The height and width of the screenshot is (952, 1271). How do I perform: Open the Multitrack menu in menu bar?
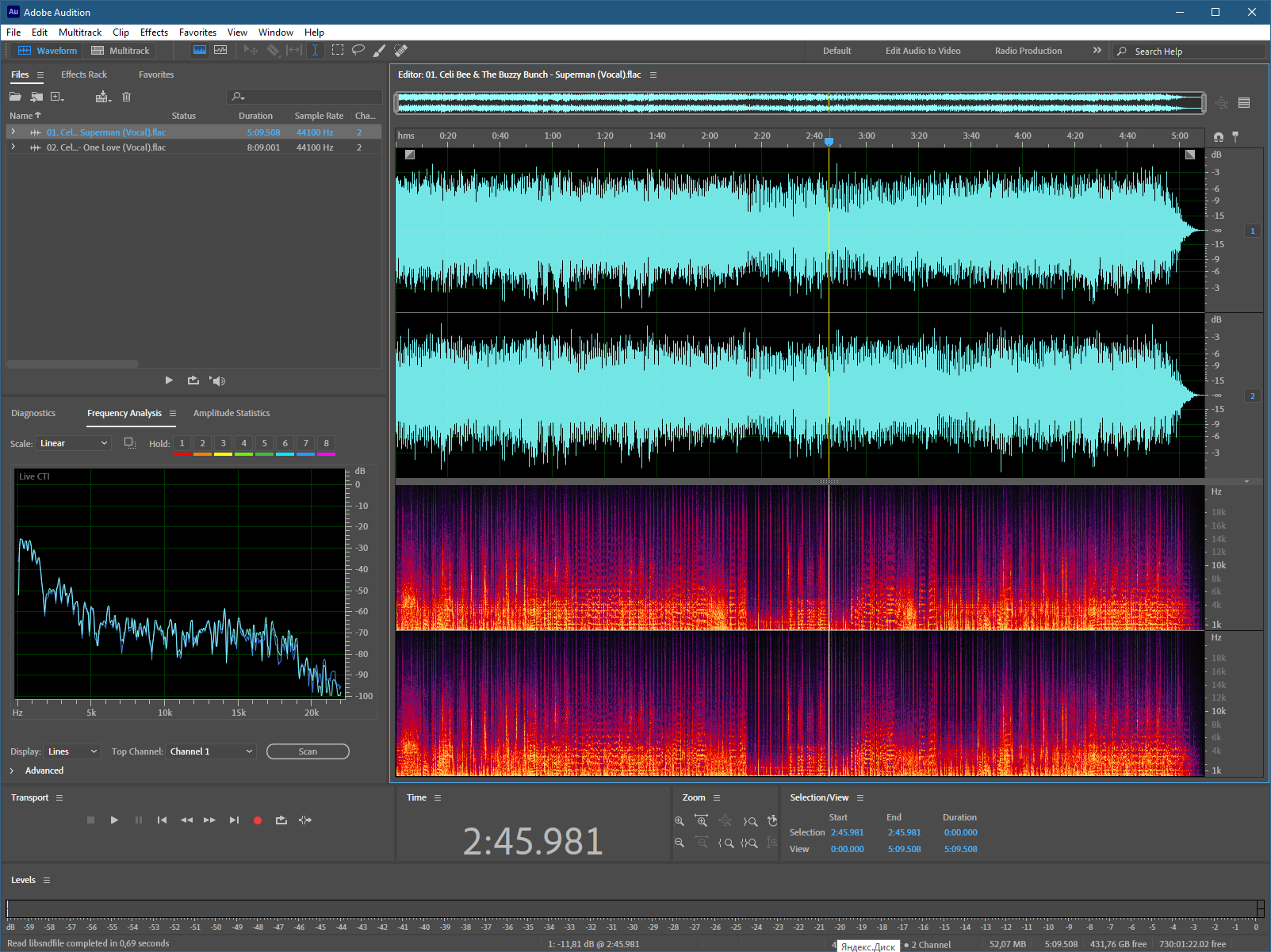point(80,32)
